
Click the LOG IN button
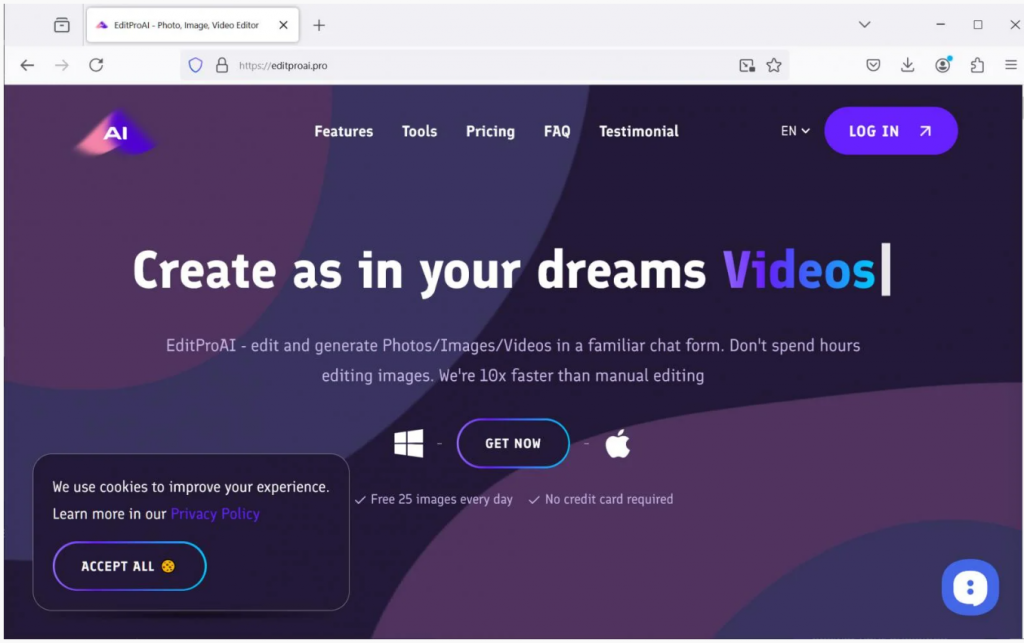click(891, 131)
